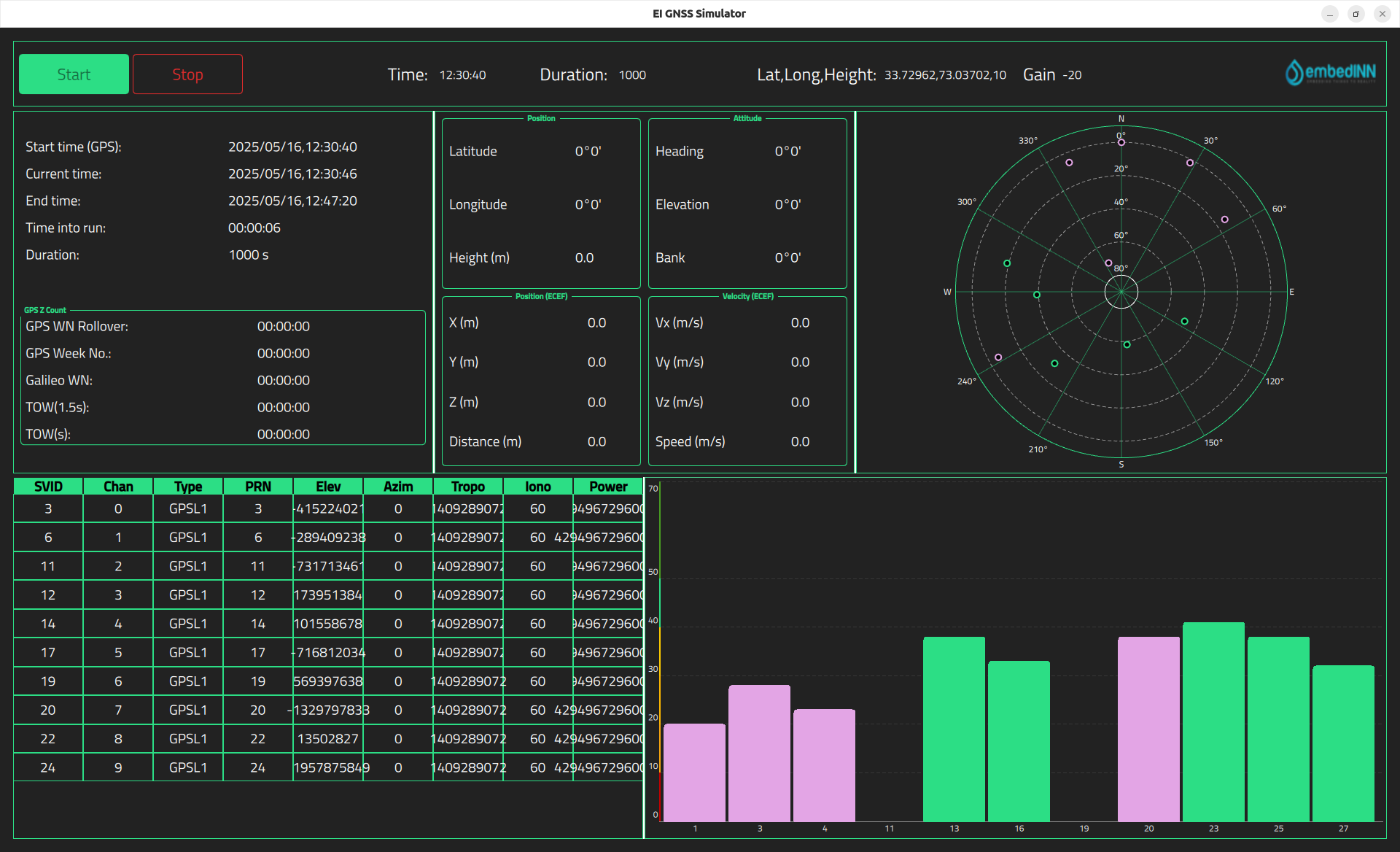Select the Chan column header
Screen dimensions: 1400x852
point(117,486)
